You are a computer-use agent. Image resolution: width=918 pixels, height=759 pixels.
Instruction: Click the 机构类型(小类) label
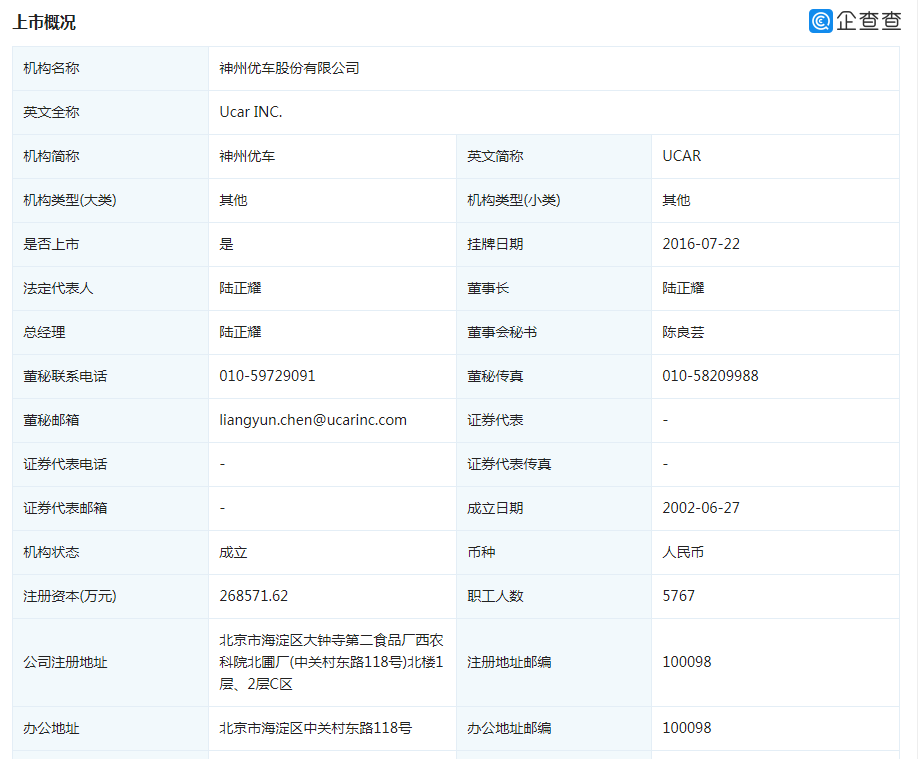tap(513, 200)
